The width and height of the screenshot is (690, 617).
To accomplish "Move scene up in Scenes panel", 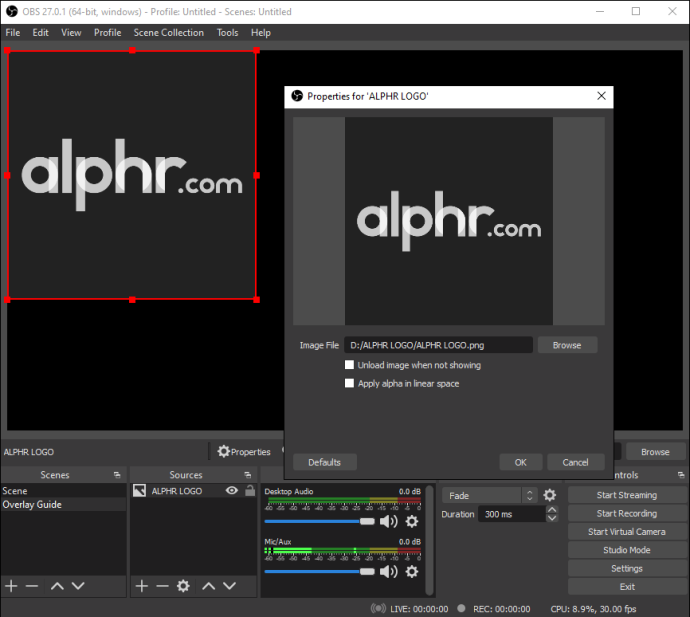I will 57,586.
